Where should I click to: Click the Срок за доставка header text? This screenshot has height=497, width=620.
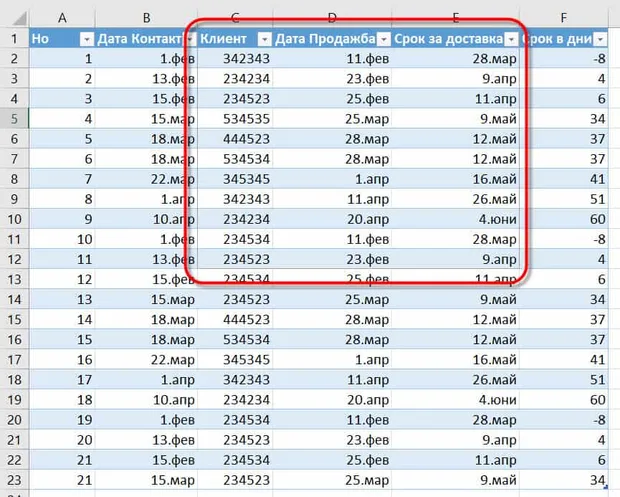click(448, 39)
